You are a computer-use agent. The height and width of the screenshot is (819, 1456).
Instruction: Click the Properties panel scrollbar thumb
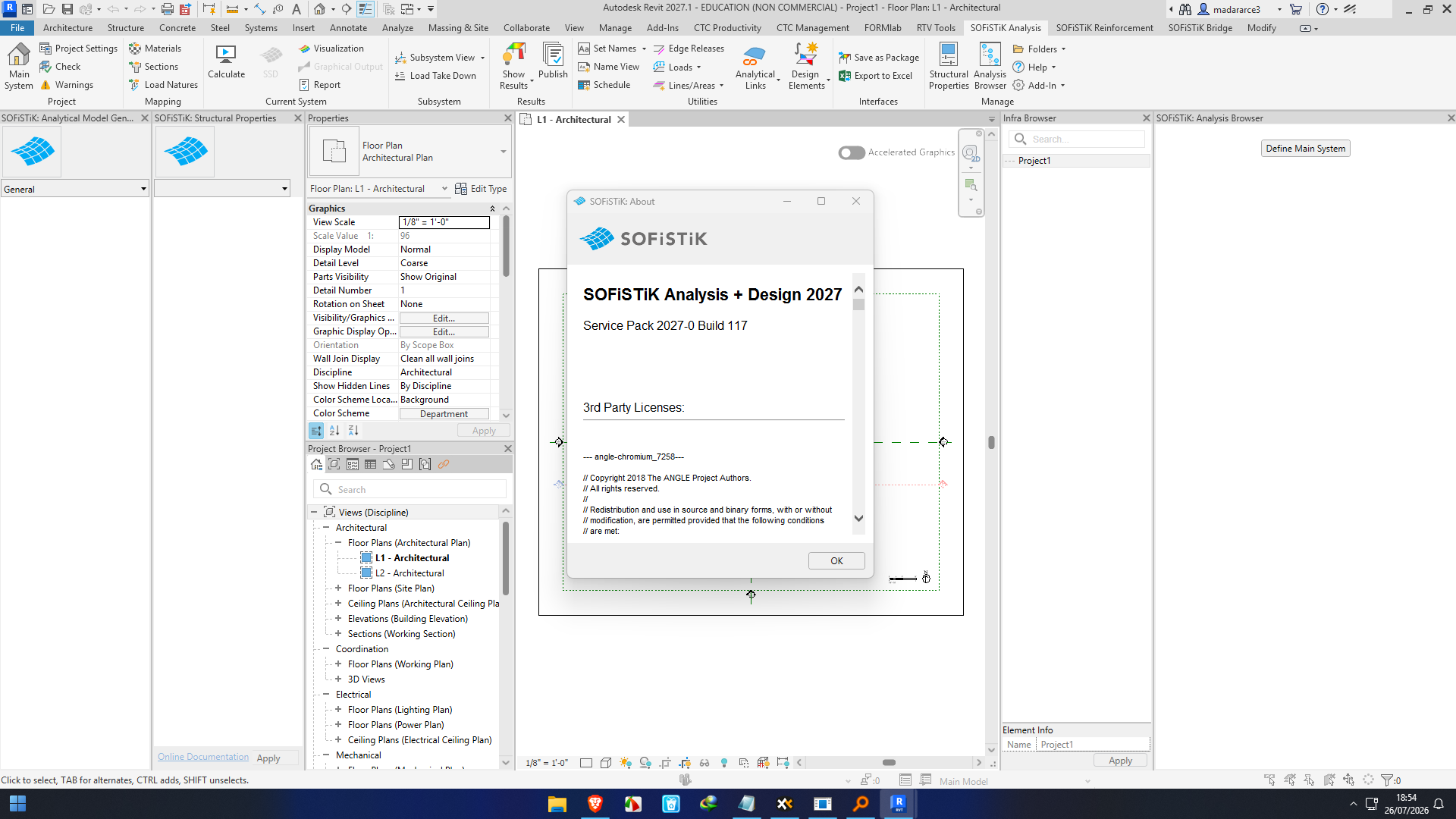pos(506,246)
